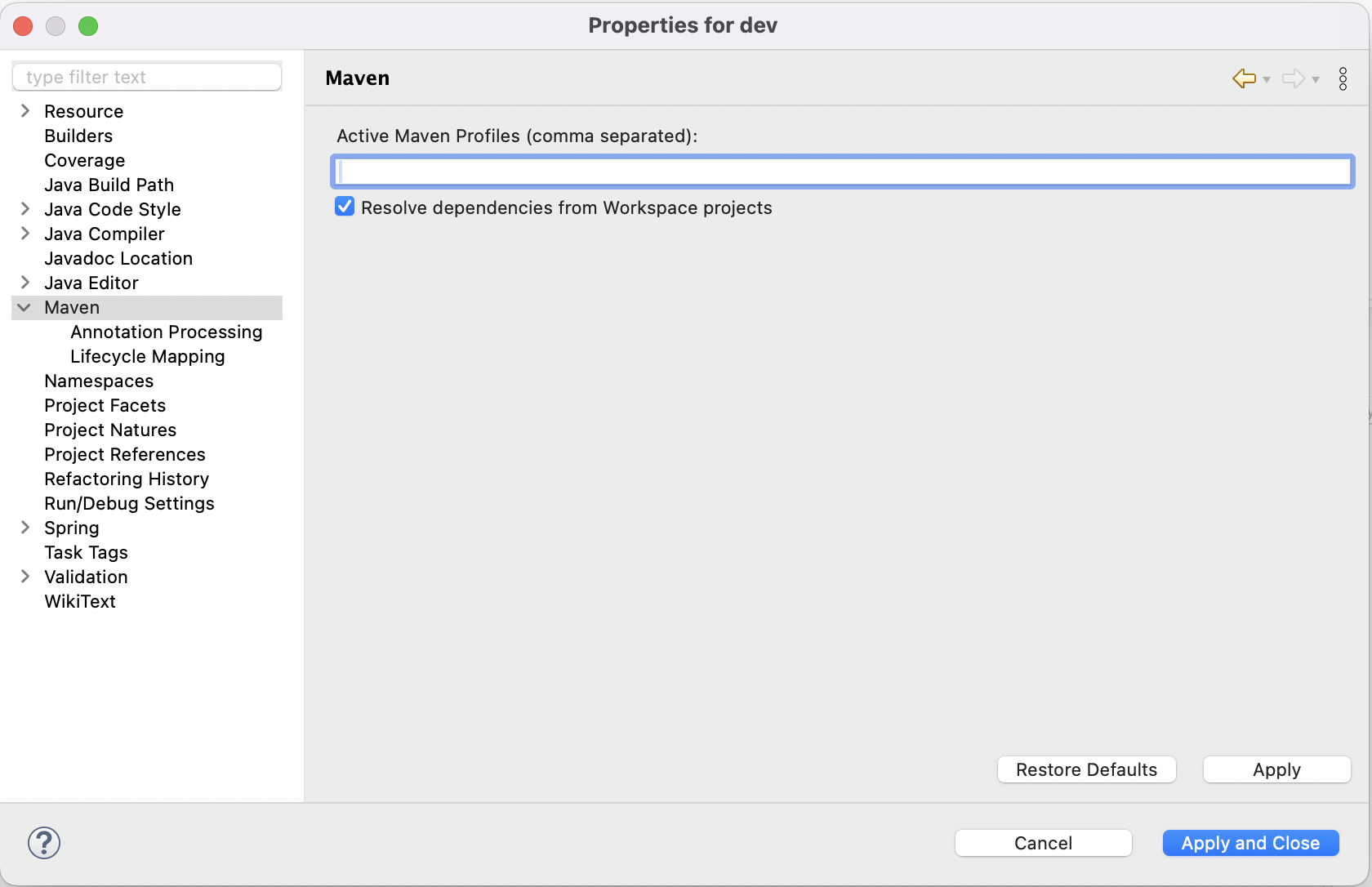Click the Apply button
The width and height of the screenshot is (1372, 887).
(x=1277, y=769)
